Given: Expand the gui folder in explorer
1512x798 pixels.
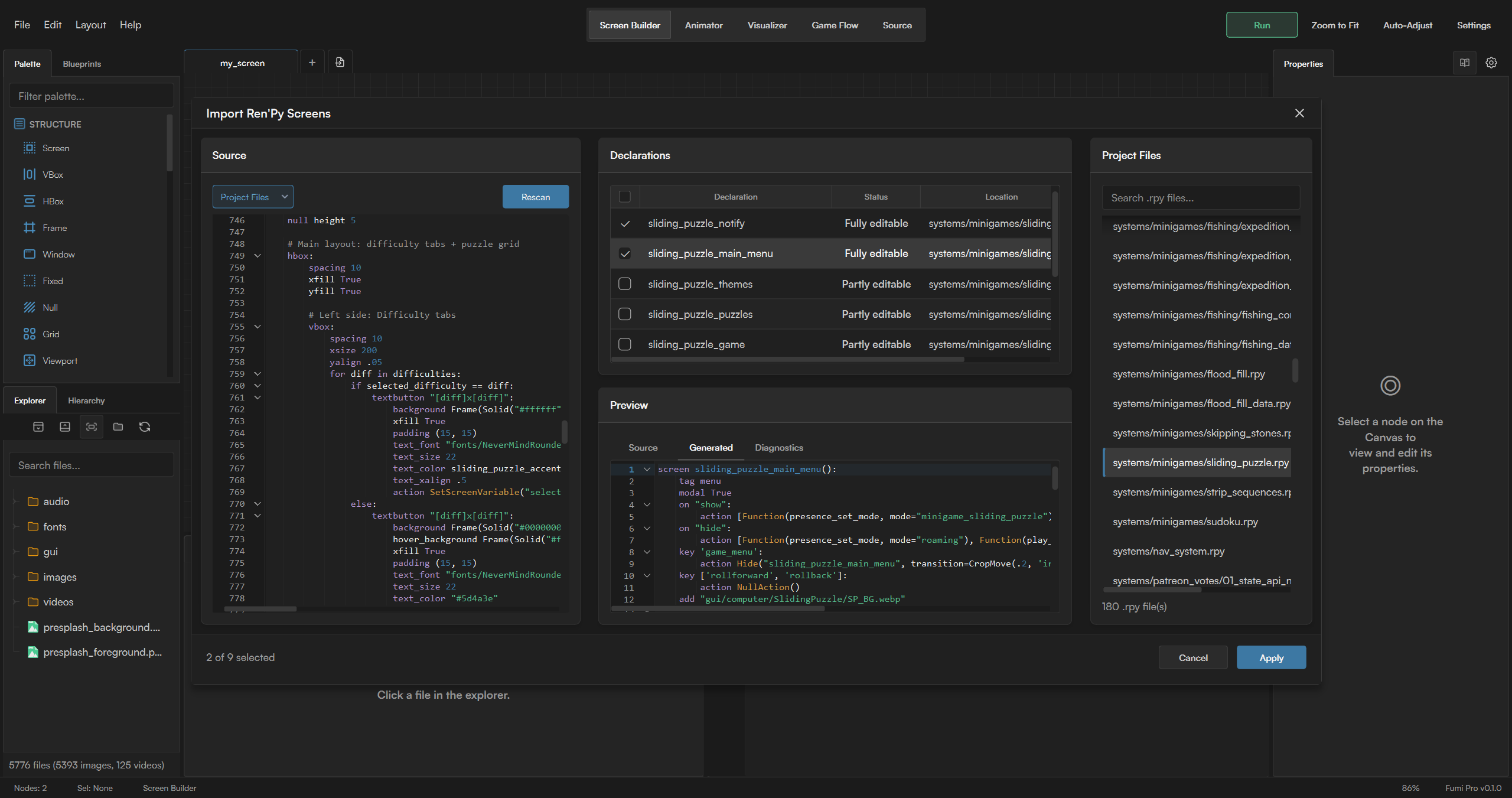Looking at the screenshot, I should point(16,552).
